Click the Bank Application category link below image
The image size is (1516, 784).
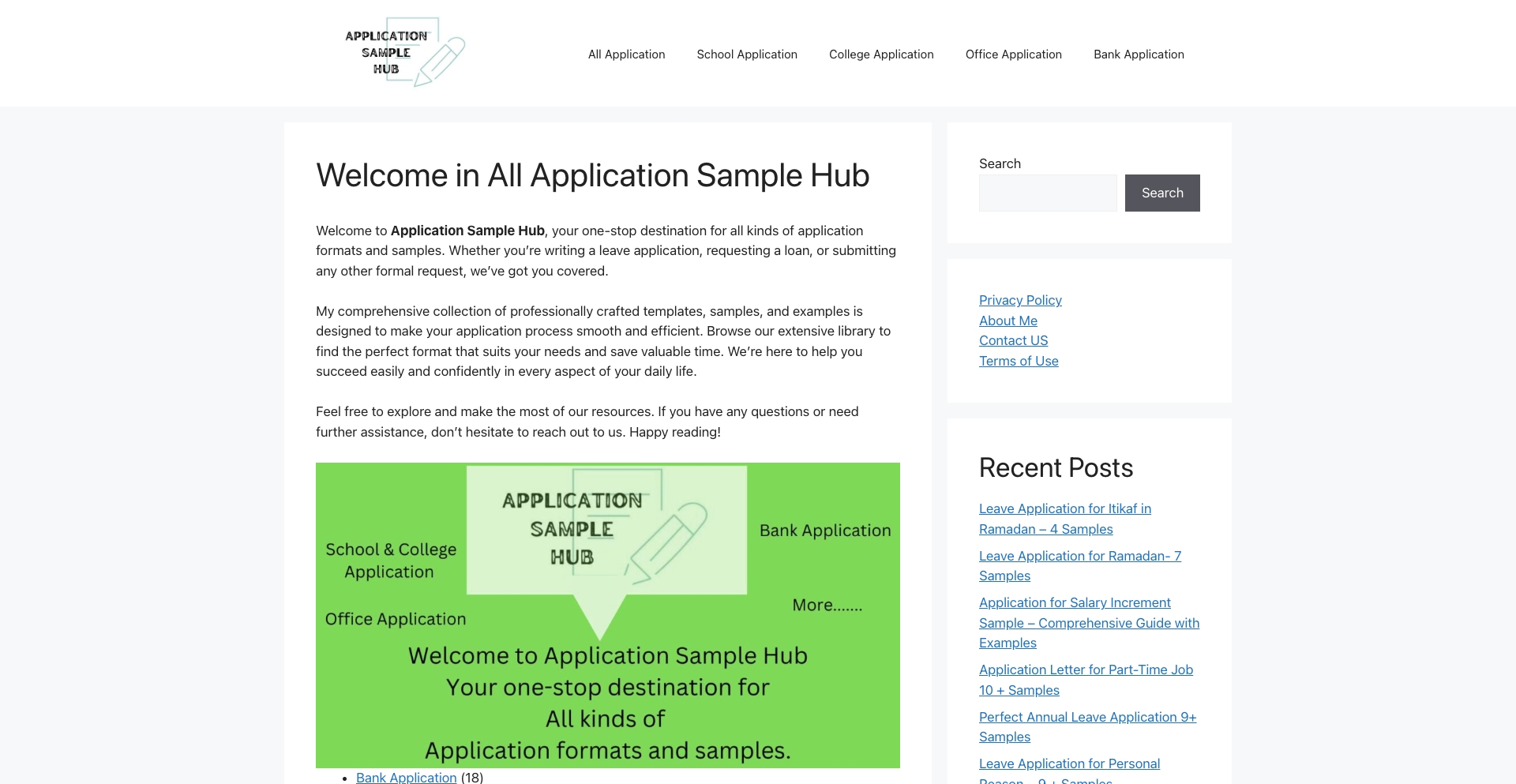coord(406,777)
